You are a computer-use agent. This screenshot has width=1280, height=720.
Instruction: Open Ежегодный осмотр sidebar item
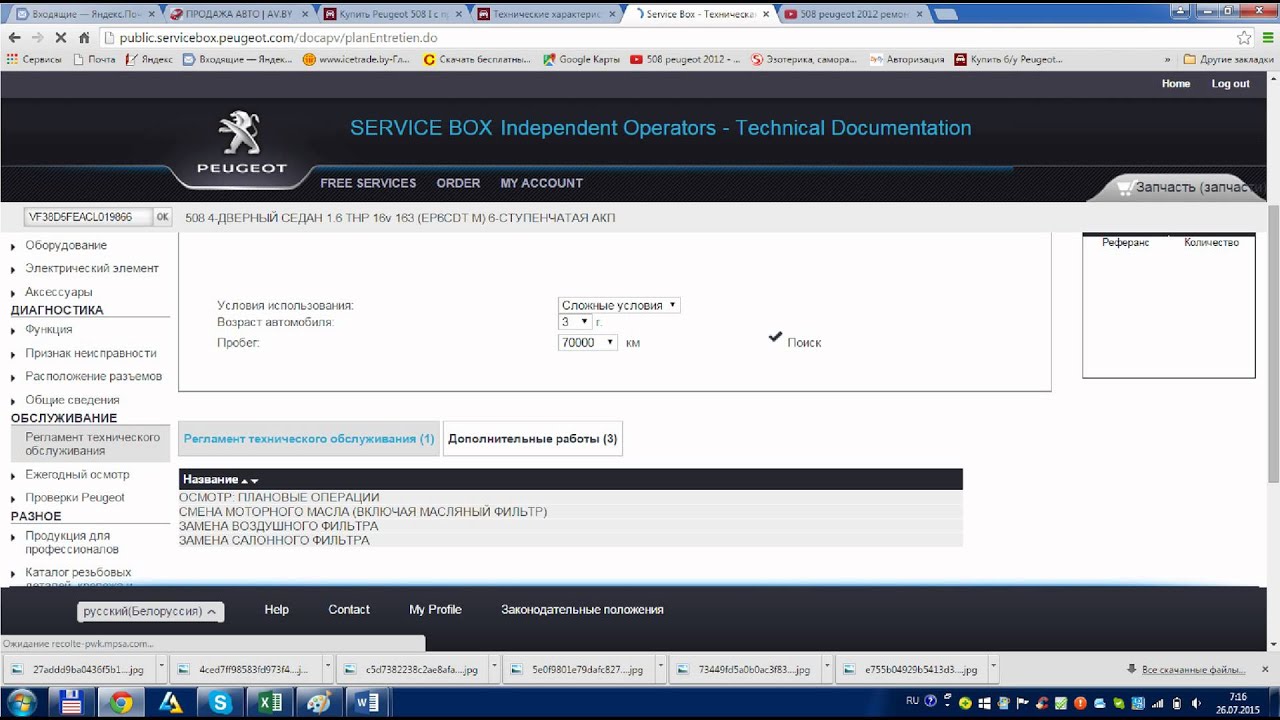click(77, 474)
